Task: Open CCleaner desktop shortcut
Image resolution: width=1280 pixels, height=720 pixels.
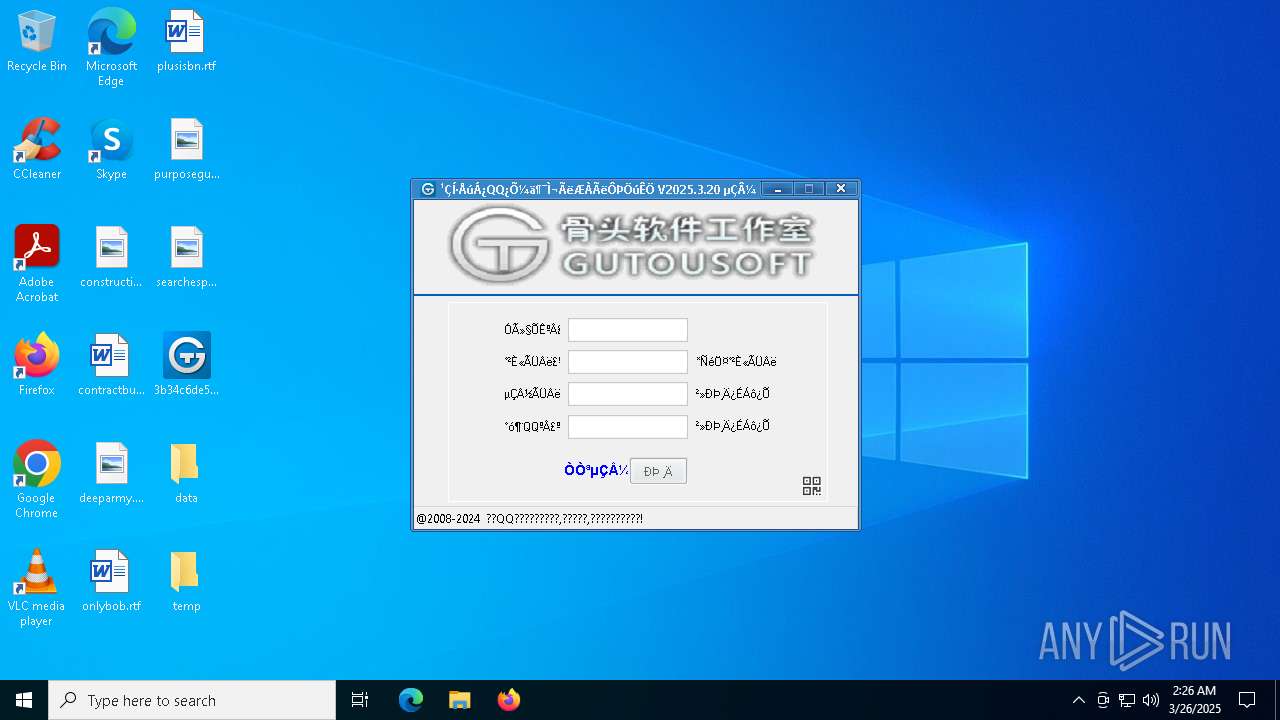Action: pyautogui.click(x=37, y=148)
